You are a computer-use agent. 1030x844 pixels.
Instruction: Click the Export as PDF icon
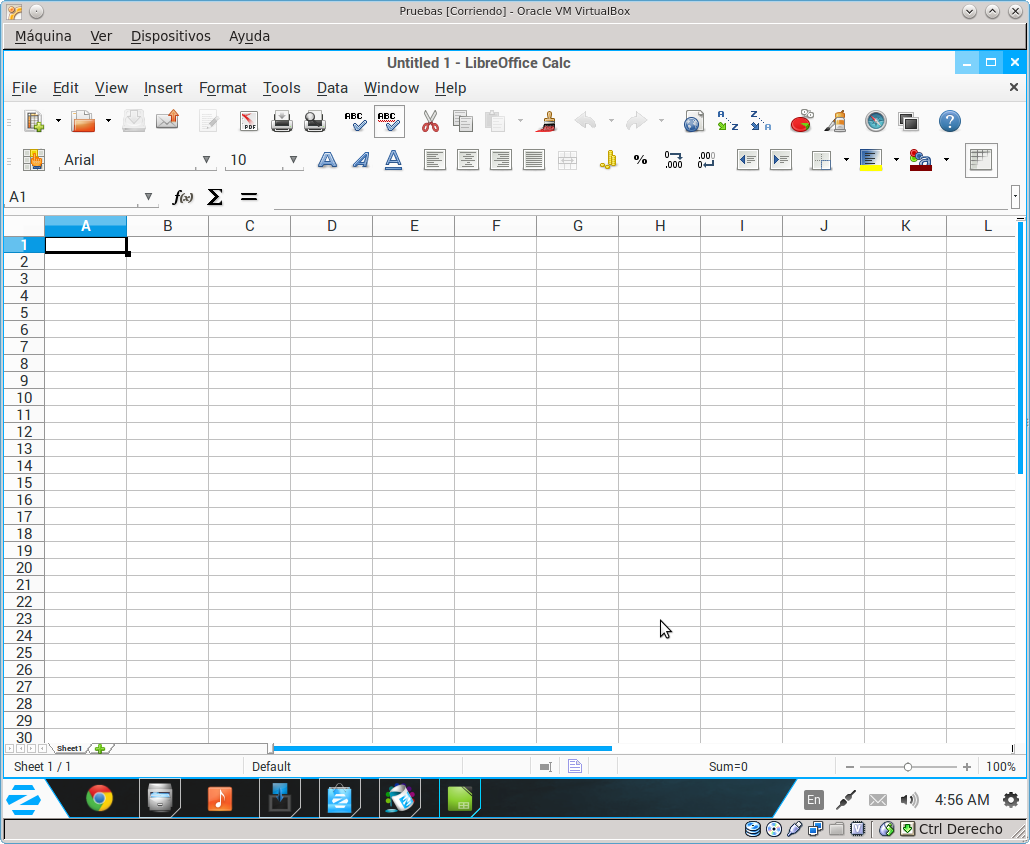click(x=249, y=122)
